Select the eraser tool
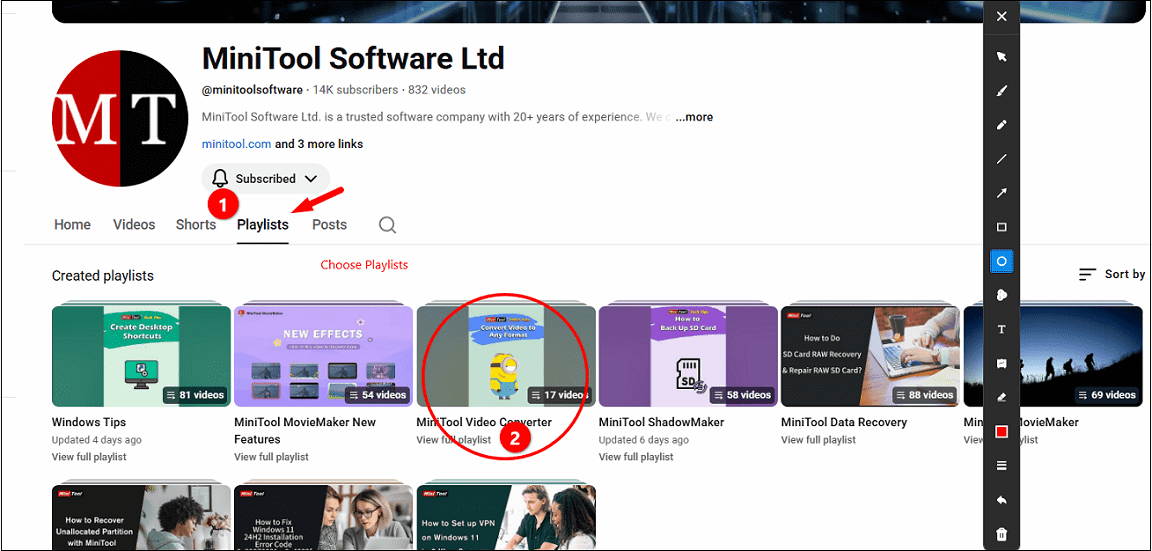The height and width of the screenshot is (551, 1152). click(1001, 397)
